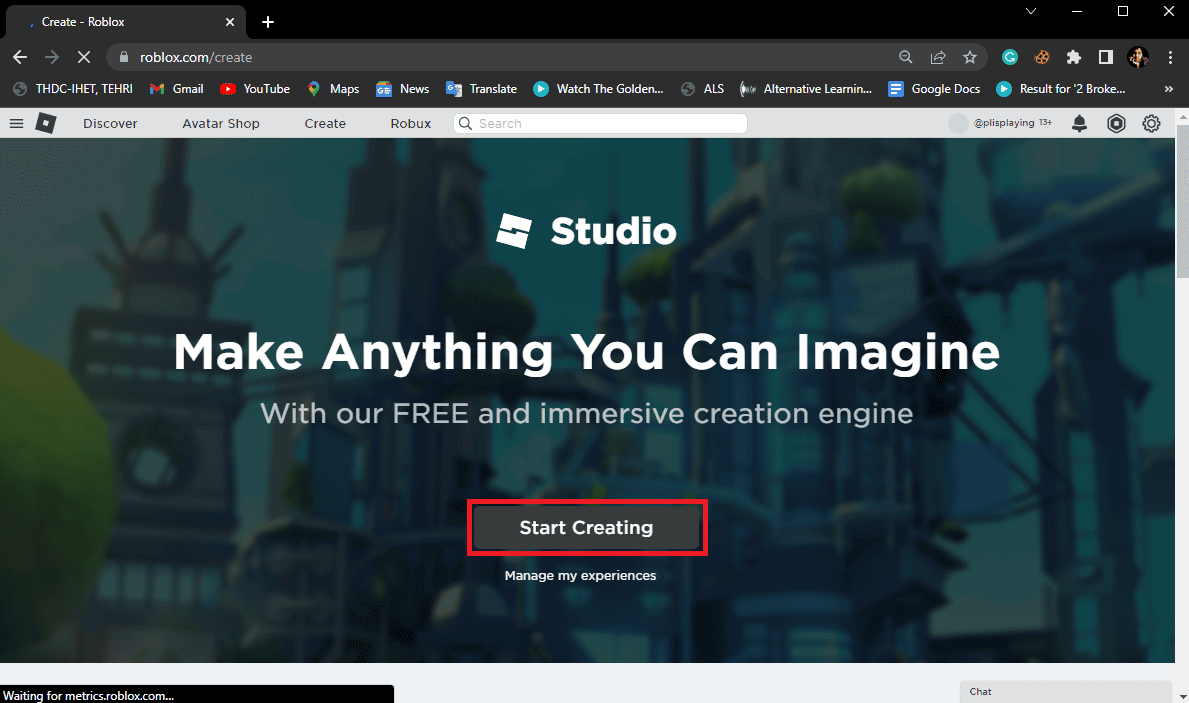Click the puzzle-piece extensions icon
Screen dimensions: 1189x703
tap(1073, 57)
